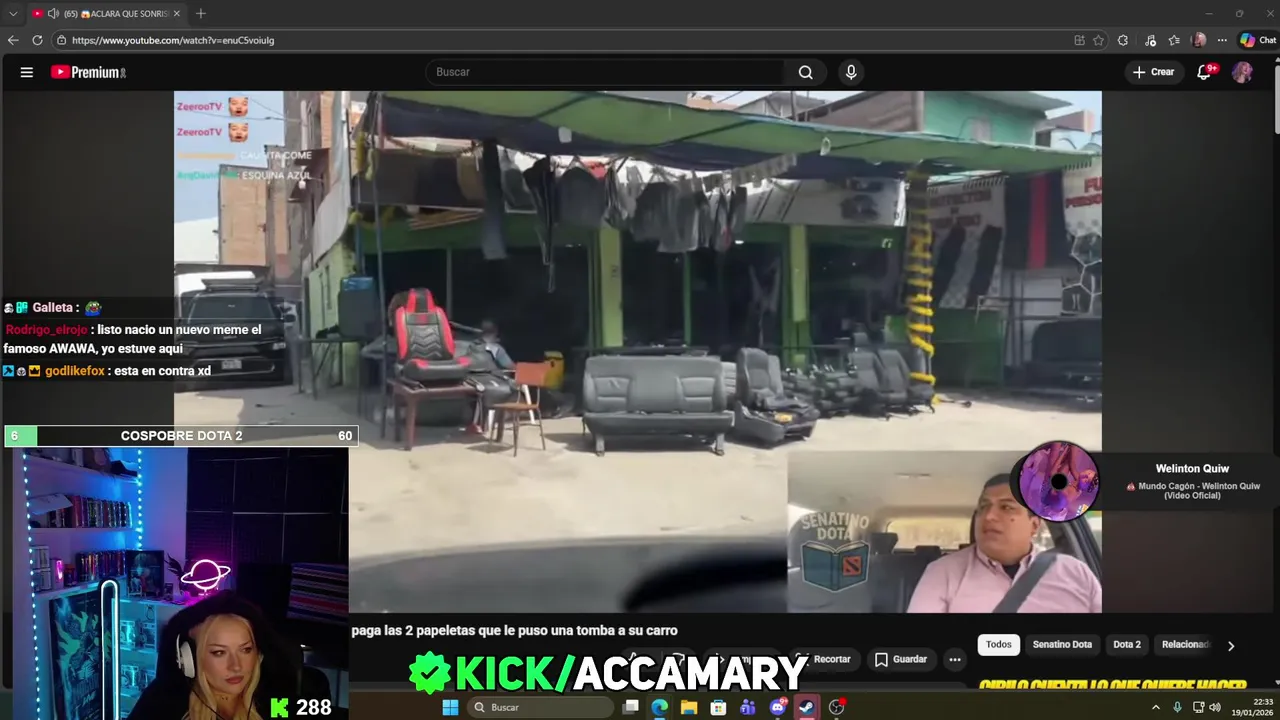Click chat user godlikefox

pos(75,371)
